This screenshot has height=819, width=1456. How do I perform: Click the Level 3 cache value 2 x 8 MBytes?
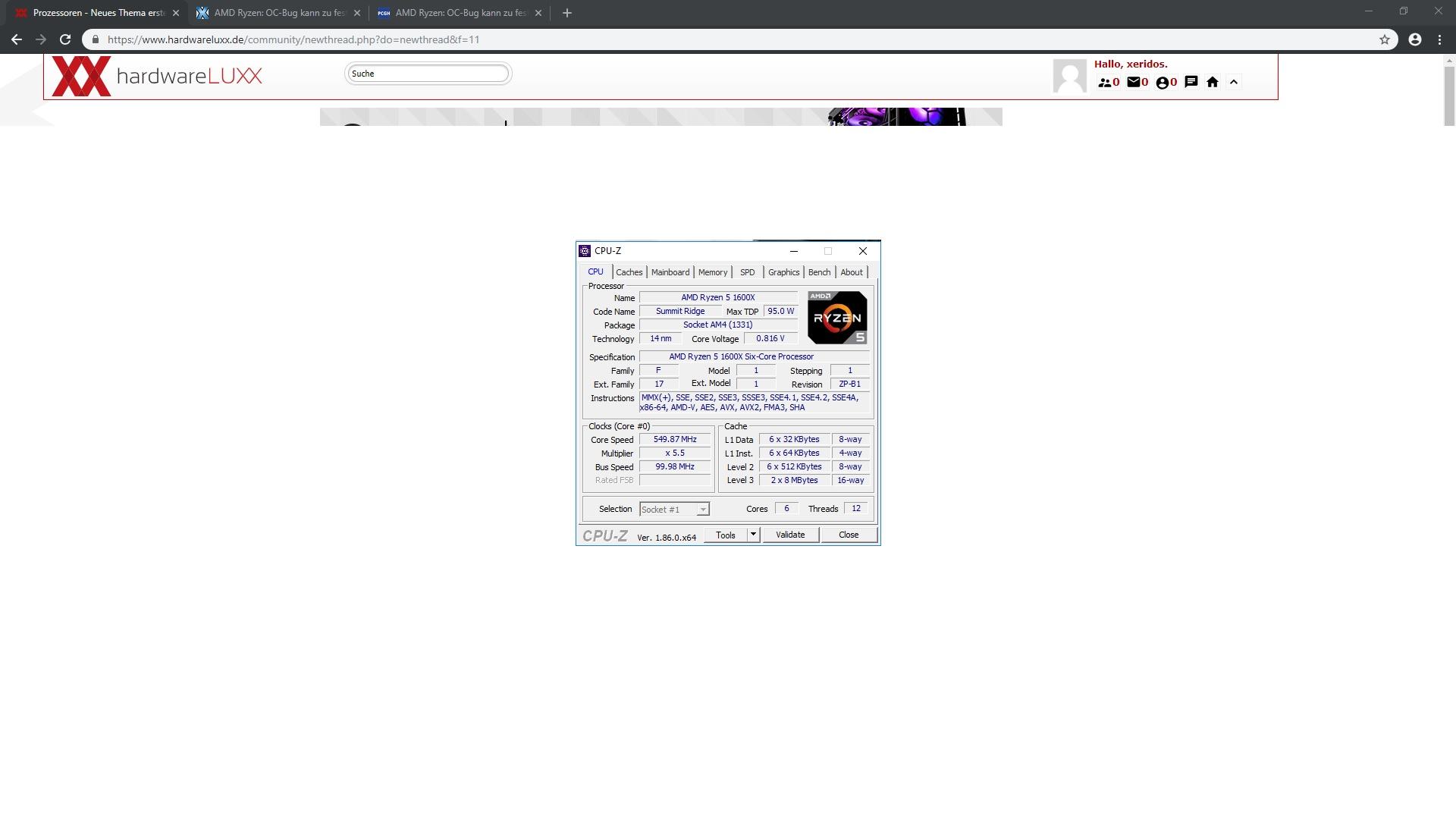(794, 481)
